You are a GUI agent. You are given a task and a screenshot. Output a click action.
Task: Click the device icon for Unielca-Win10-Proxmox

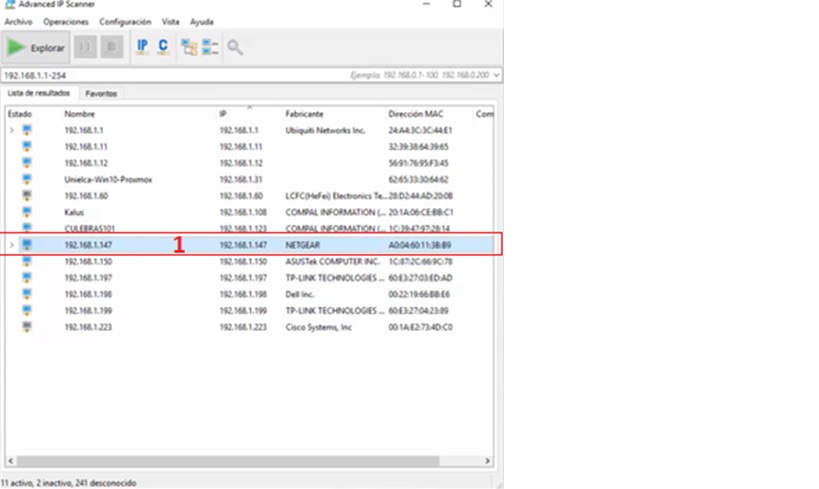(x=27, y=179)
